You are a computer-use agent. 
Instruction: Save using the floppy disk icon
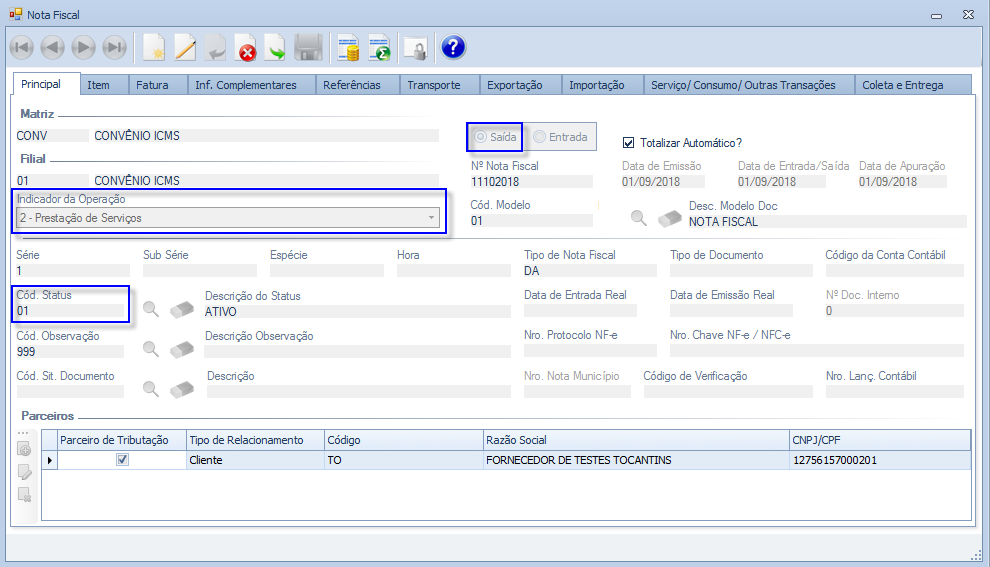tap(308, 47)
